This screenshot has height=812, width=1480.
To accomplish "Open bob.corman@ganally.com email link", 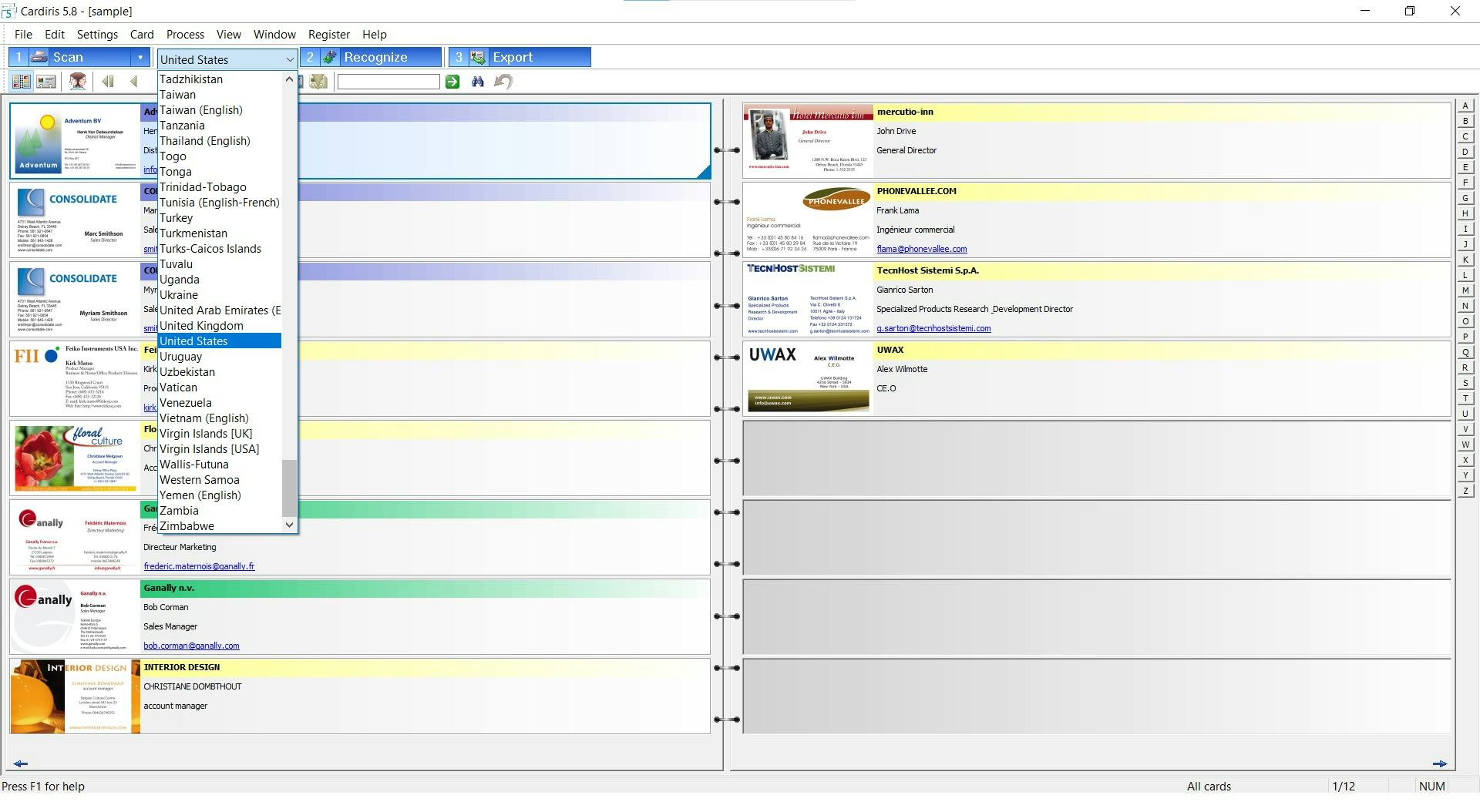I will tap(191, 646).
